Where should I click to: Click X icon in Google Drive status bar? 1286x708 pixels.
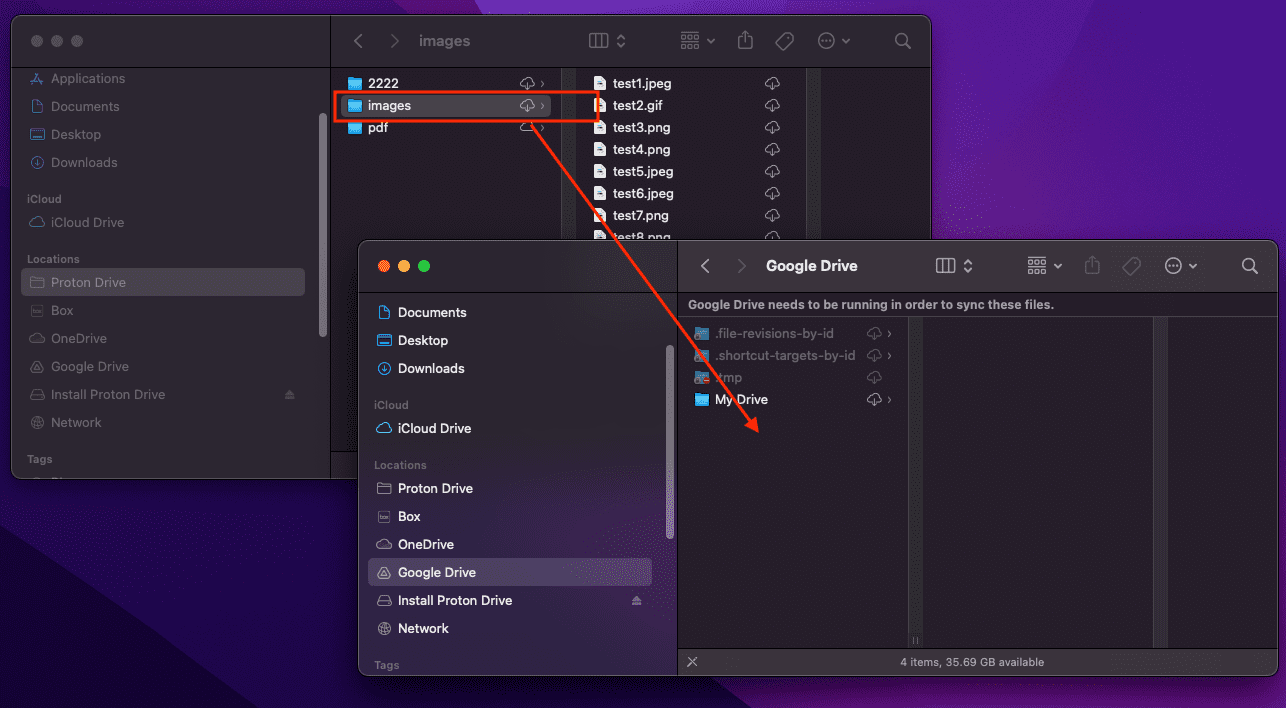coord(692,662)
